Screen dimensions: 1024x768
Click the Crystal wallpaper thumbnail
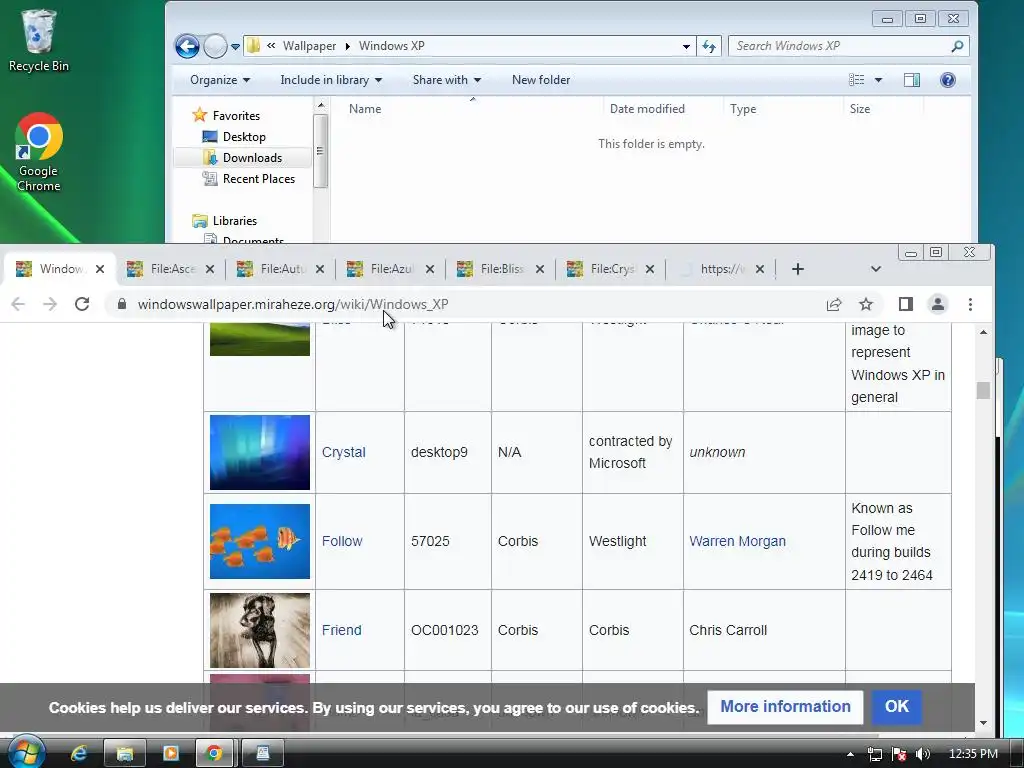pos(260,452)
